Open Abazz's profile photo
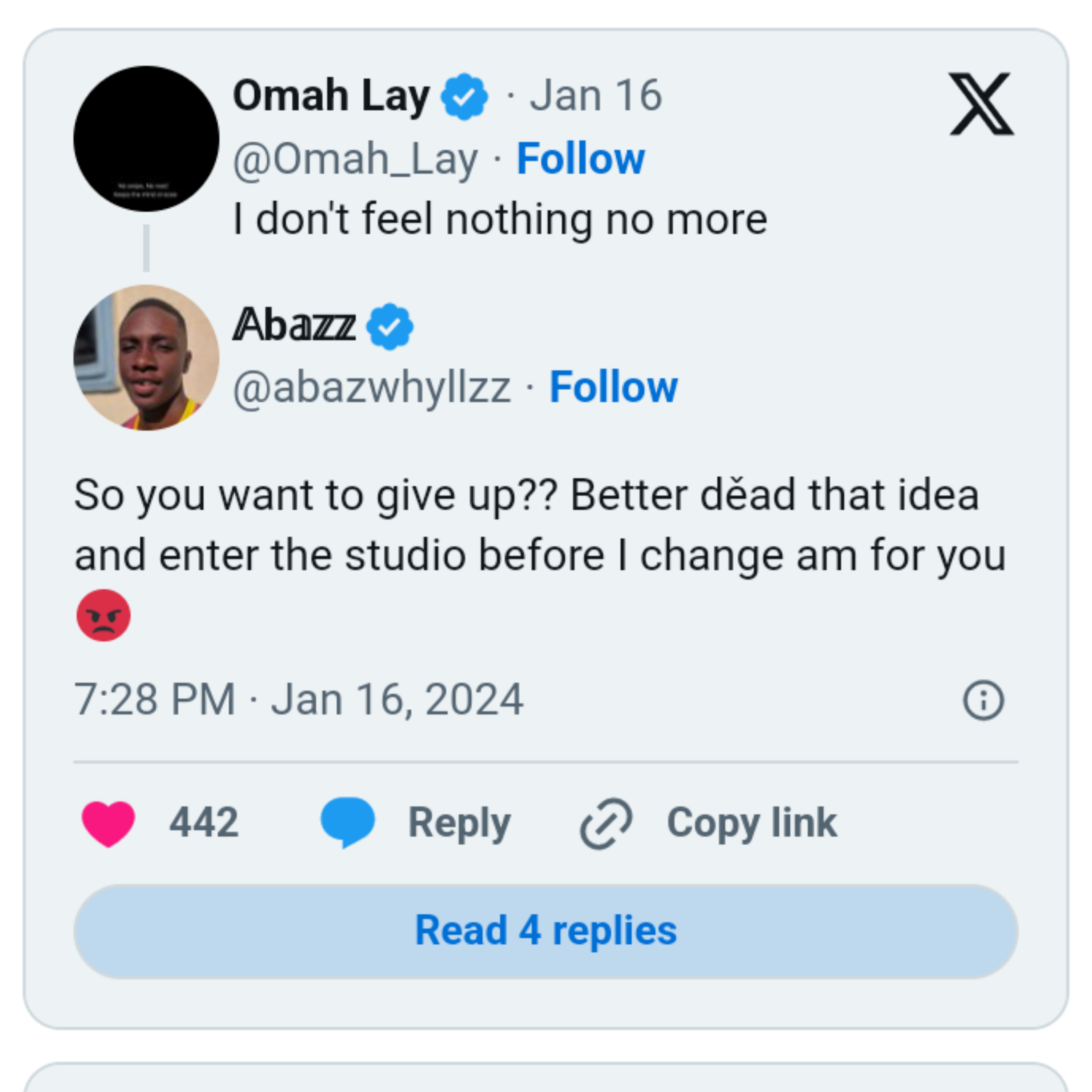The width and height of the screenshot is (1092, 1092). click(x=146, y=358)
